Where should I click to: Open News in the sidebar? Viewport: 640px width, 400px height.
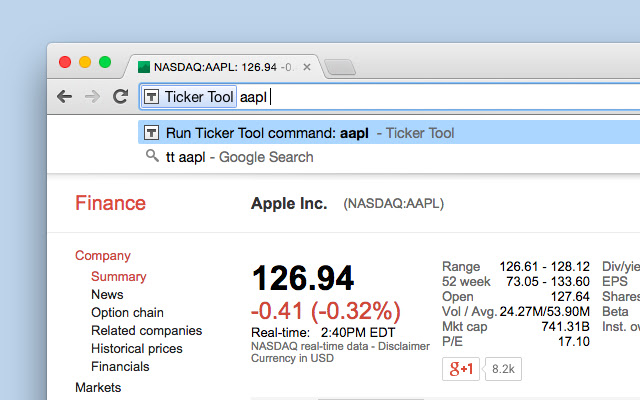pyautogui.click(x=107, y=294)
